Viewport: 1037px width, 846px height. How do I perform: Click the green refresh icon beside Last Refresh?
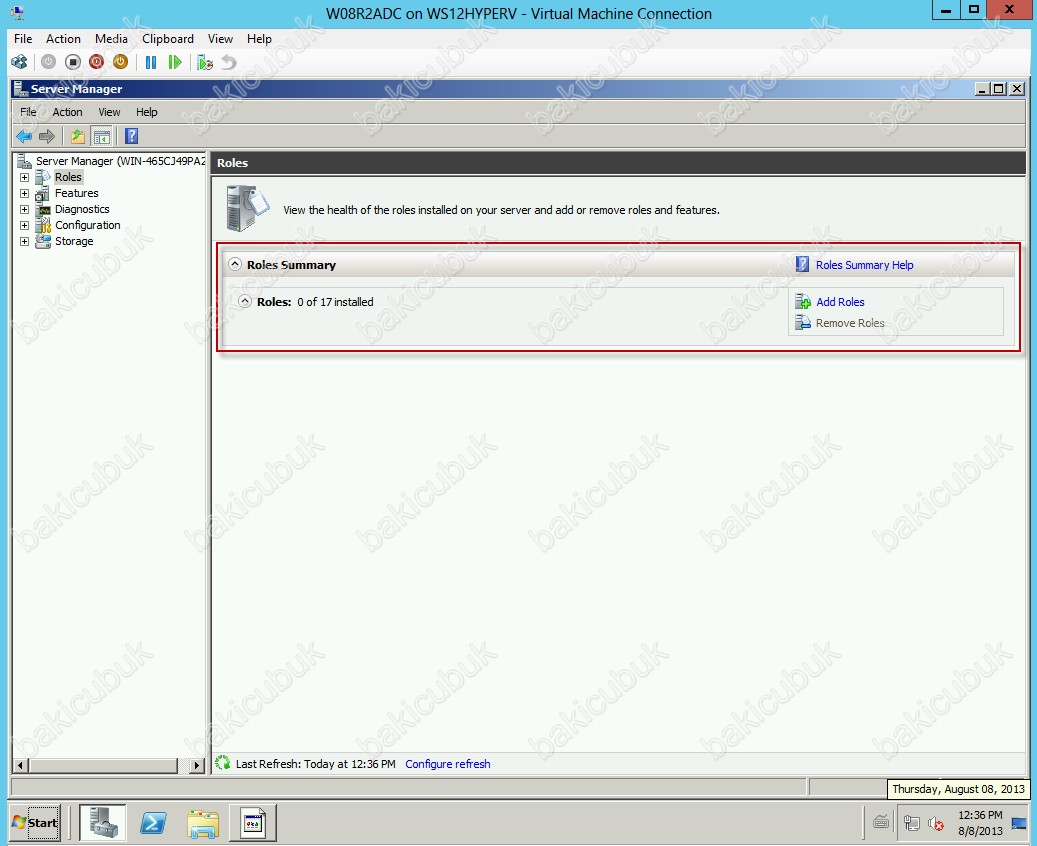(x=222, y=763)
